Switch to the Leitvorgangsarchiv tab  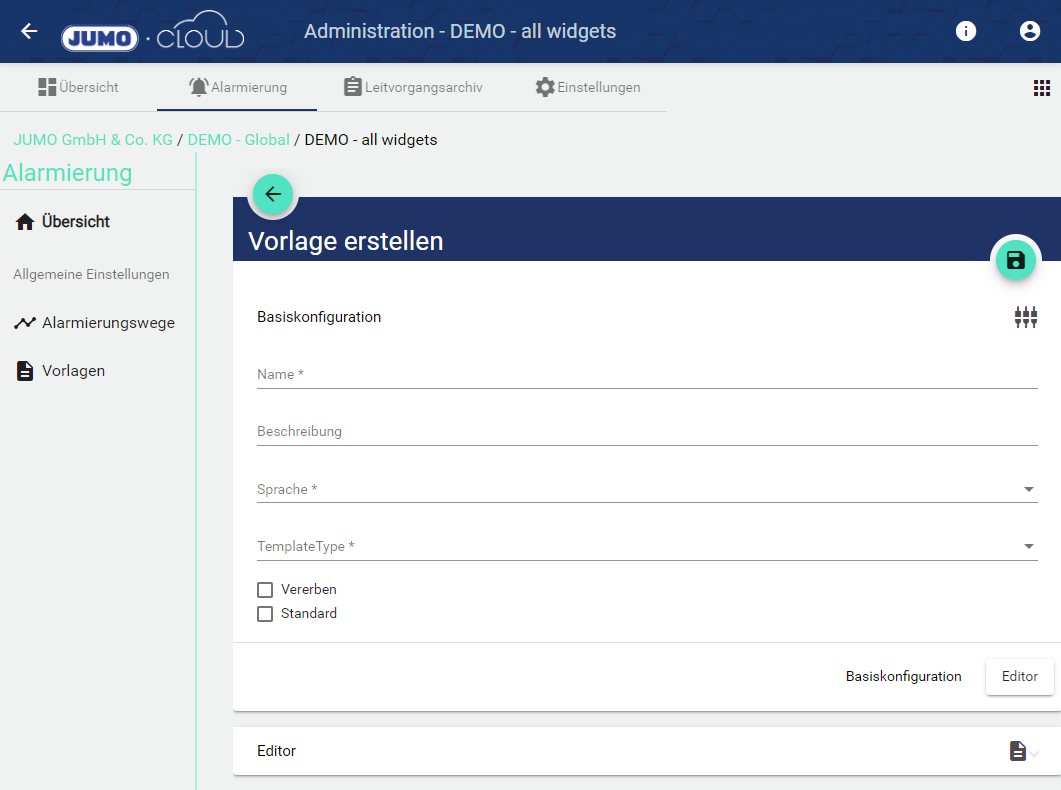tap(412, 87)
